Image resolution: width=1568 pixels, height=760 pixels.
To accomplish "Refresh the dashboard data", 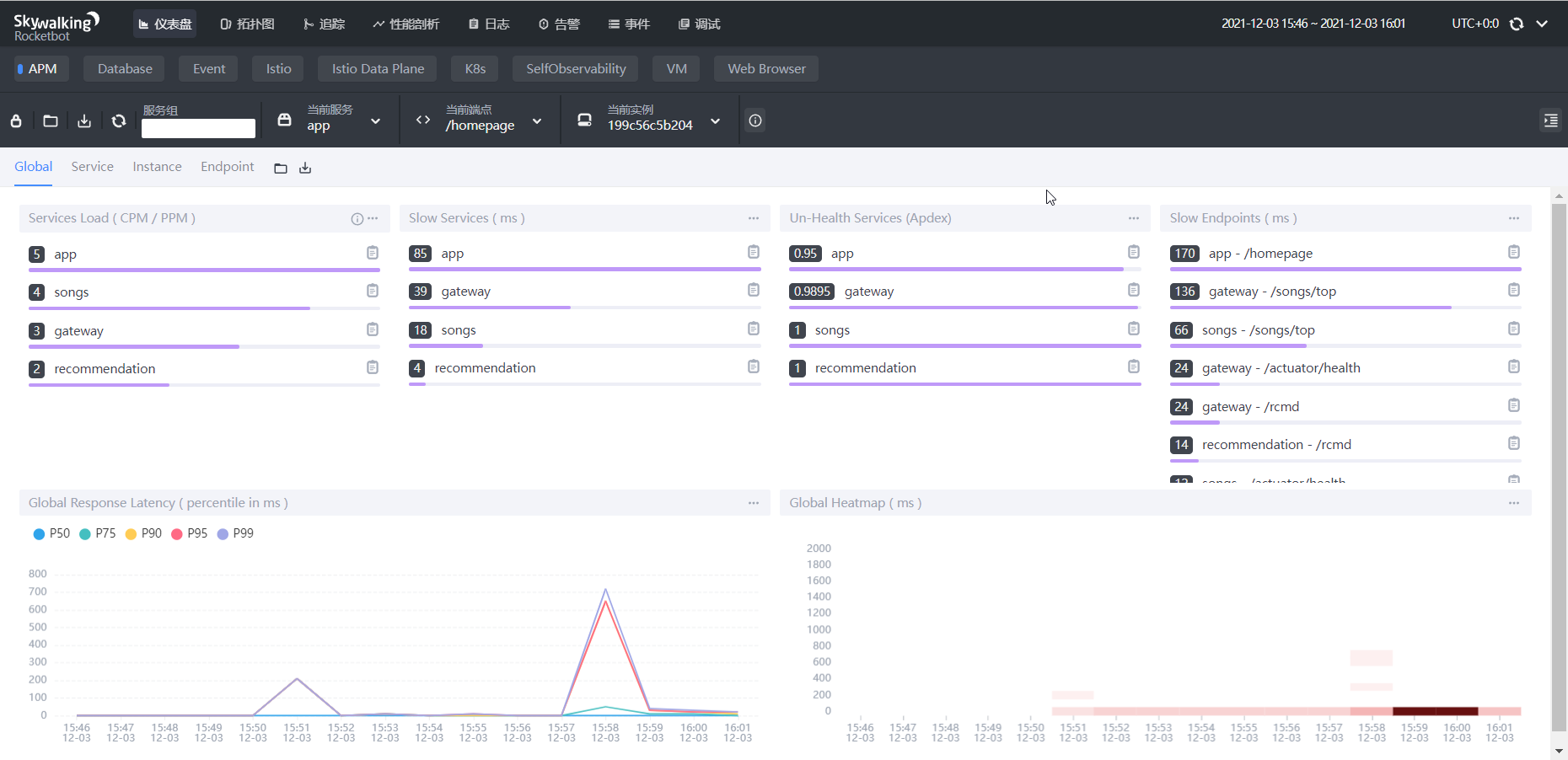I will (118, 120).
